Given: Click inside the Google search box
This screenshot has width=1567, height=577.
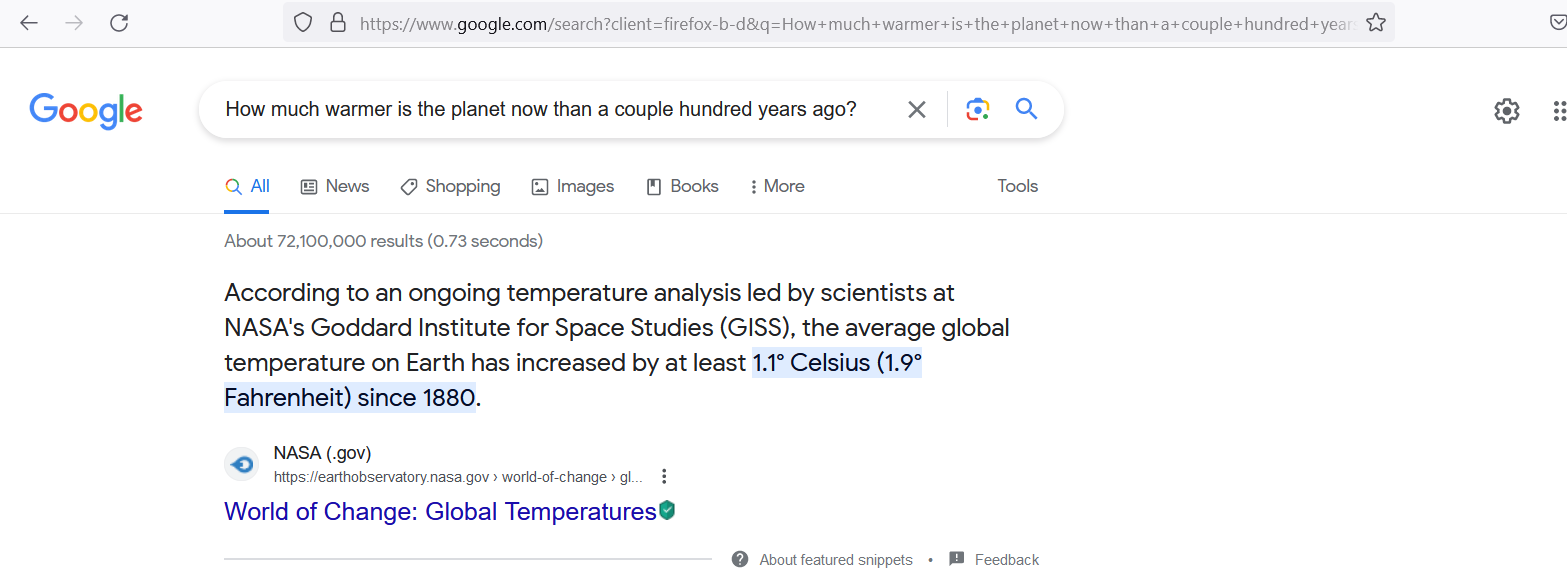Looking at the screenshot, I should [551, 109].
